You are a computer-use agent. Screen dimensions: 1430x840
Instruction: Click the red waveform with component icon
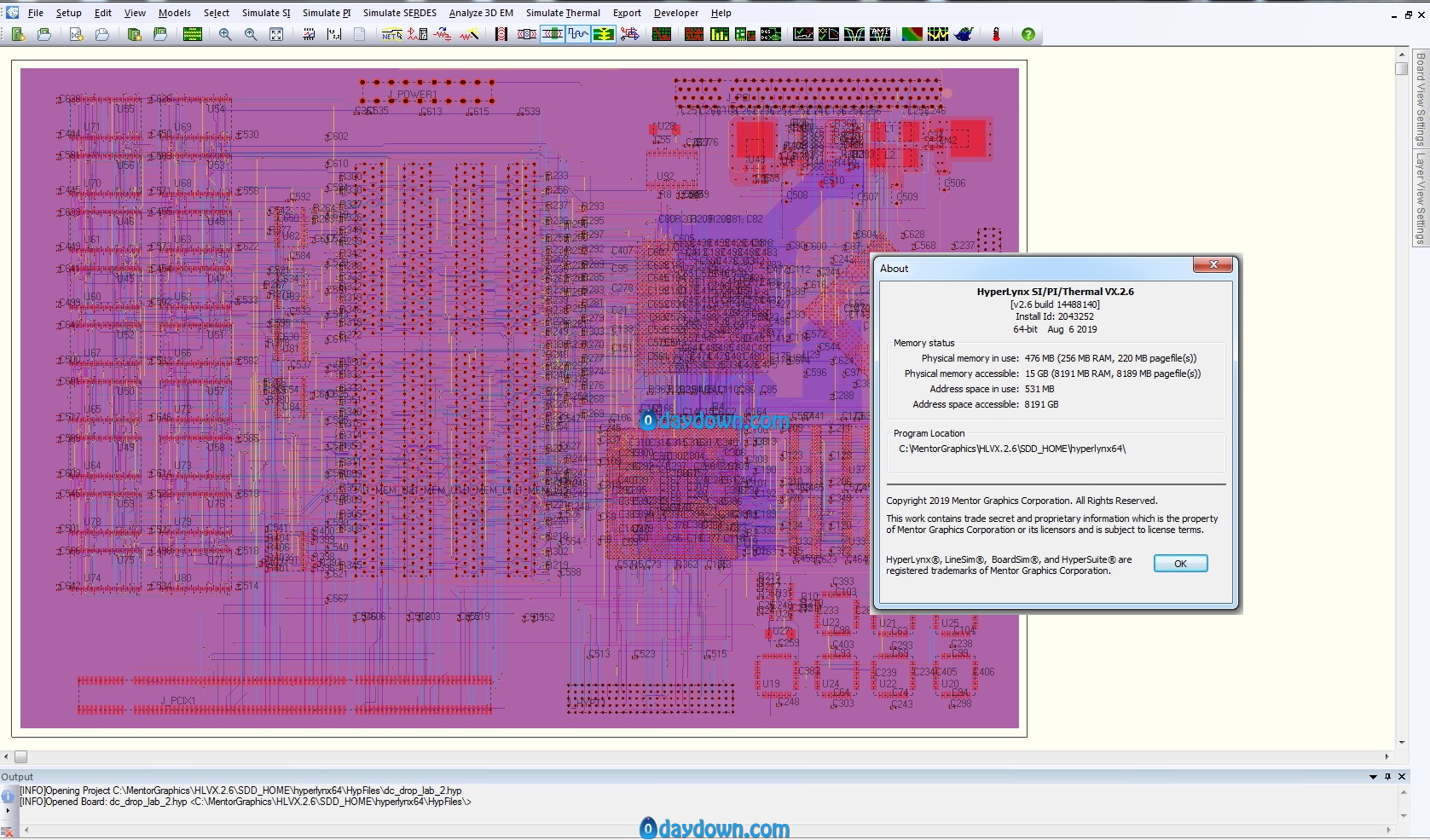418,34
